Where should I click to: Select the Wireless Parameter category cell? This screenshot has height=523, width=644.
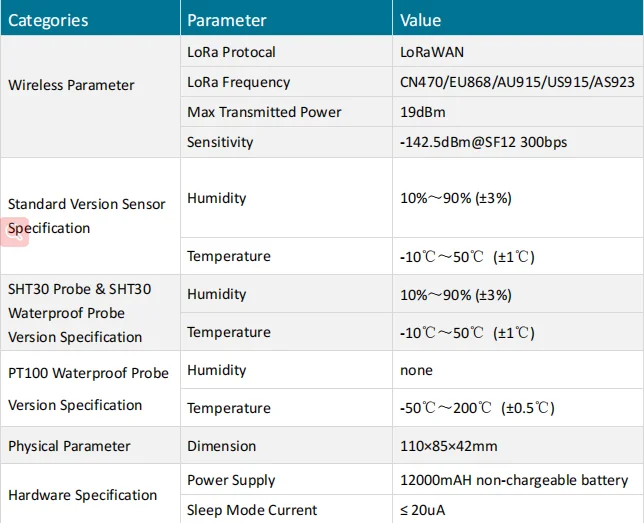pyautogui.click(x=71, y=85)
